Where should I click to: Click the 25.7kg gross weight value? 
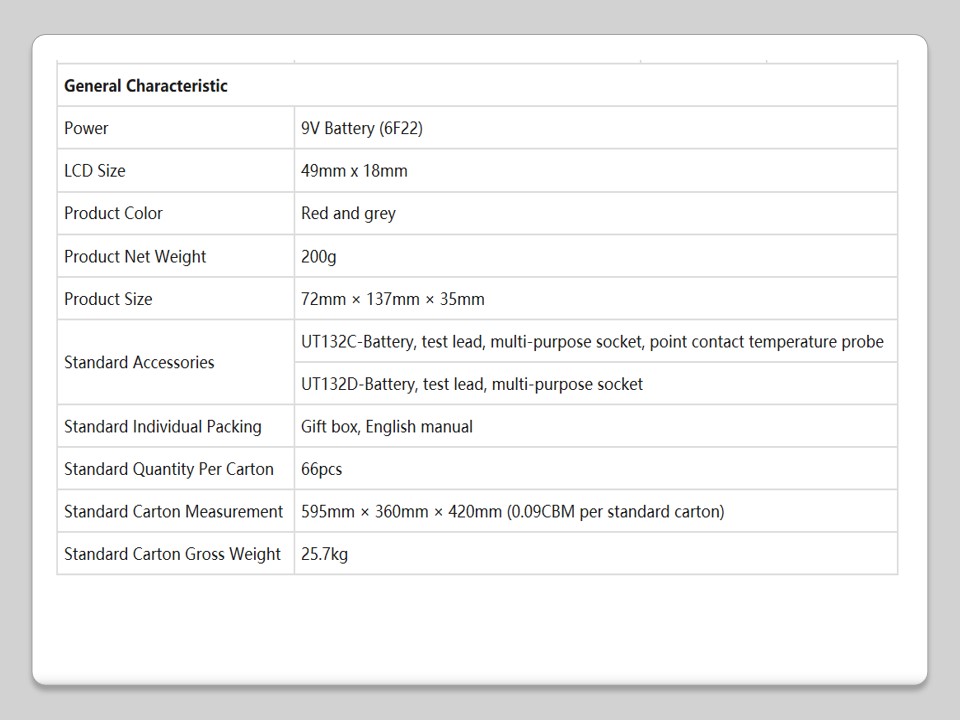click(x=325, y=554)
